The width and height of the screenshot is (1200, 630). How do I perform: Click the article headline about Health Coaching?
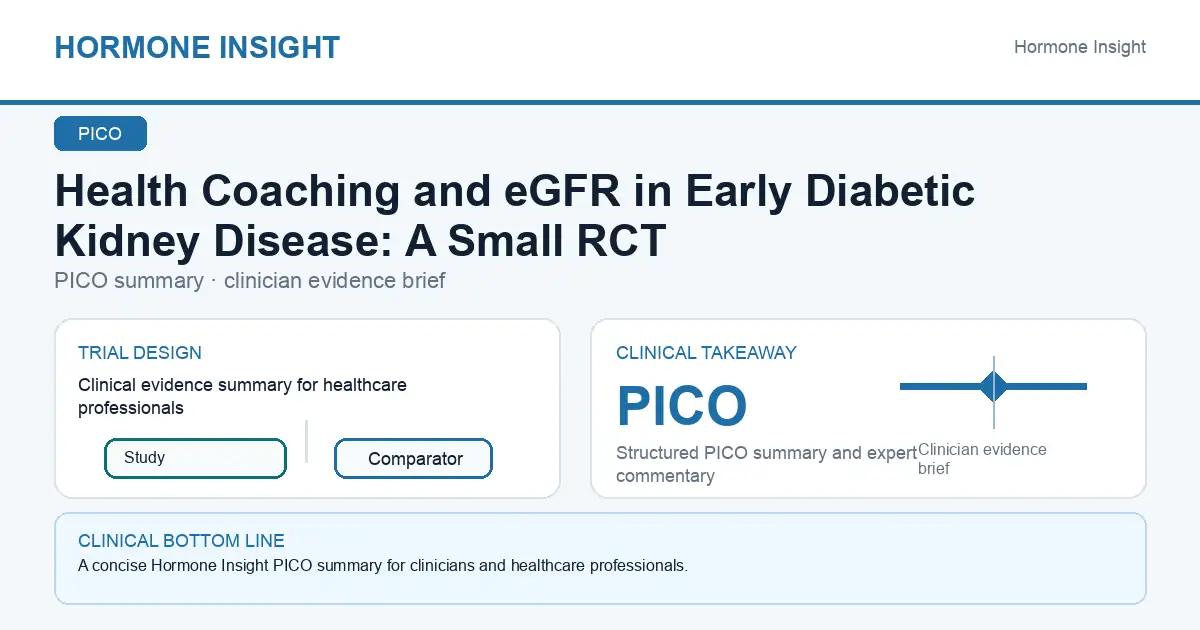pos(515,215)
